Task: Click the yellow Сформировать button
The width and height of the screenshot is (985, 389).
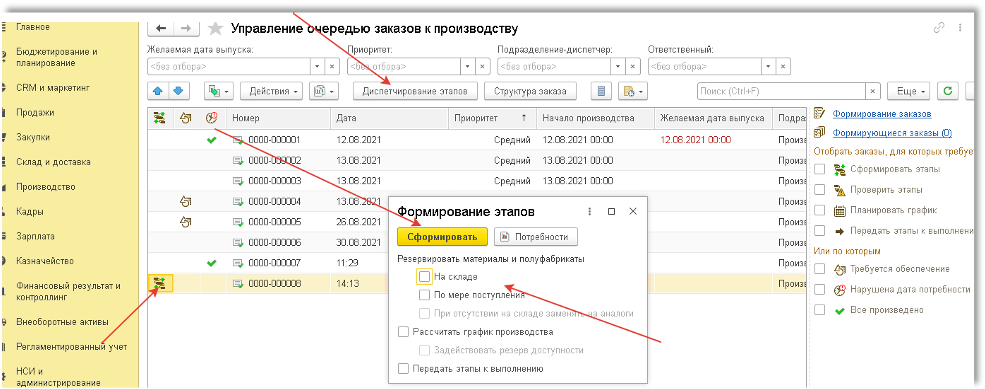Action: pos(442,237)
